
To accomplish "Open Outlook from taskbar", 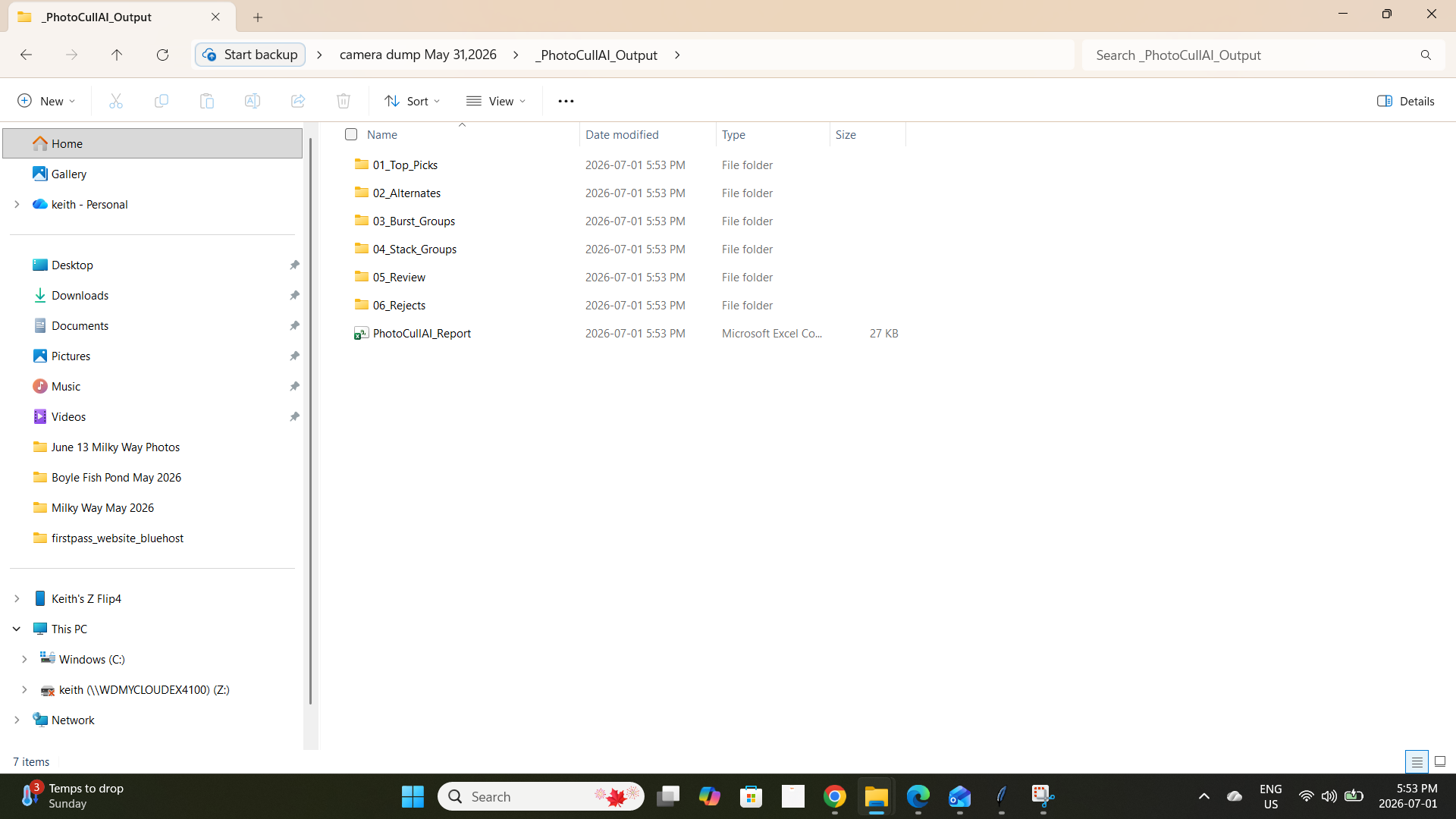I will coord(960,796).
